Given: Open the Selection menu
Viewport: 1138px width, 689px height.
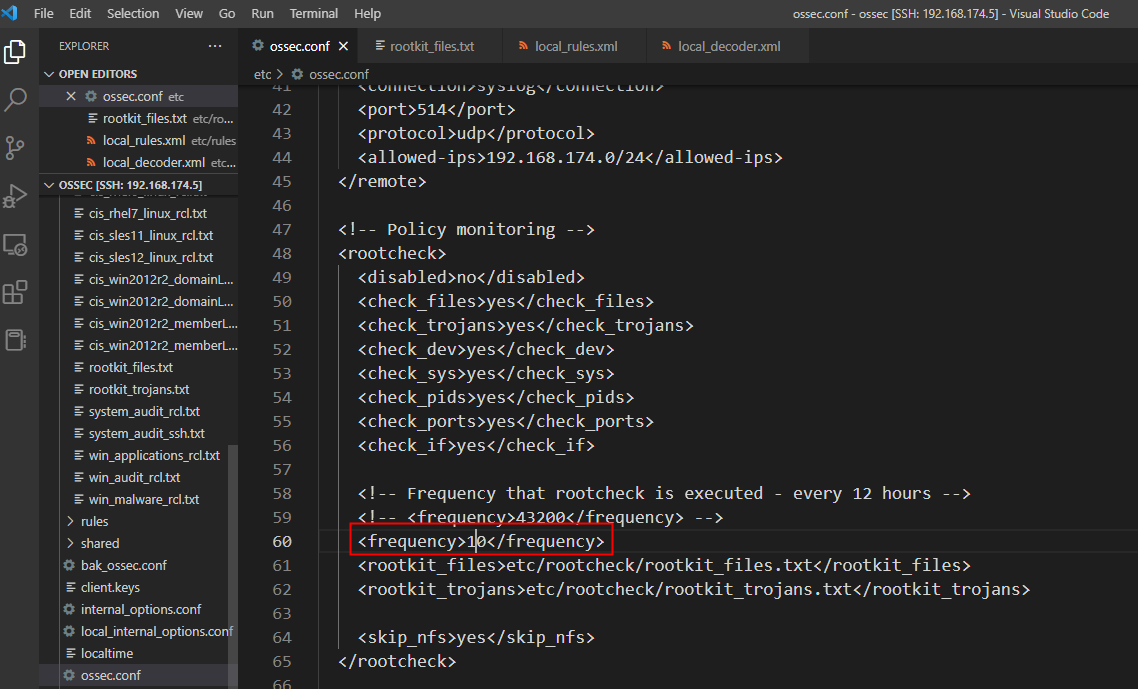Looking at the screenshot, I should tap(133, 13).
